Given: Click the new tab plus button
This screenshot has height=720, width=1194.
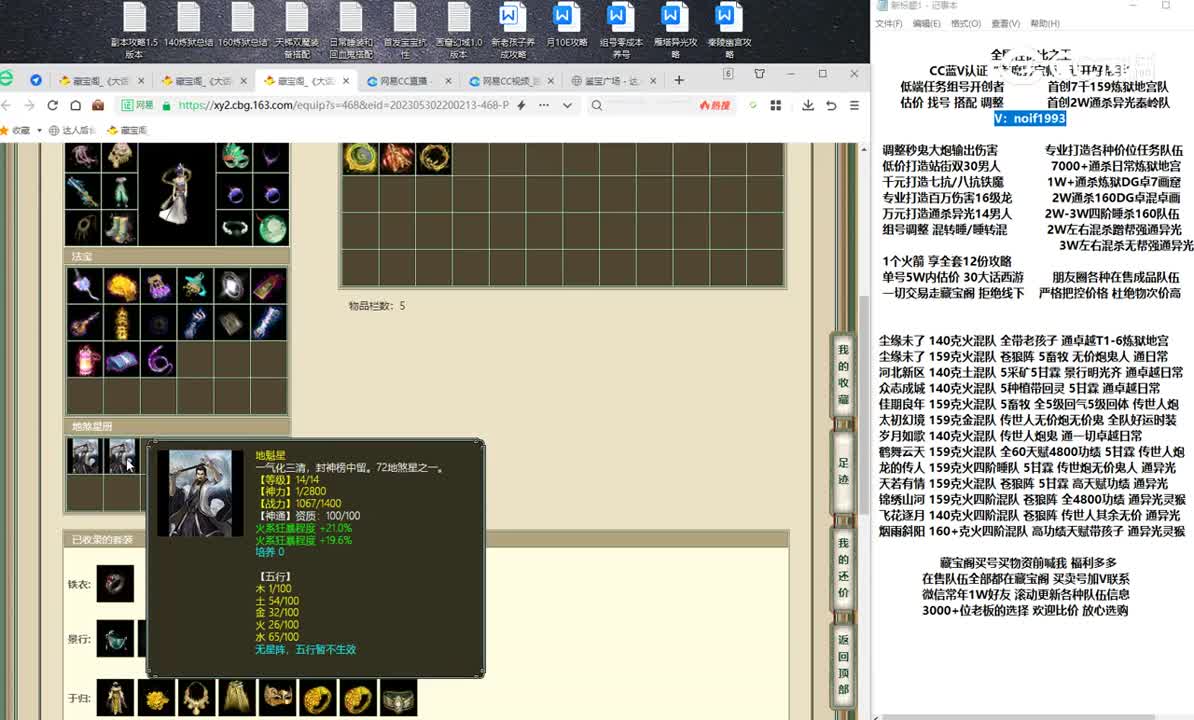Looking at the screenshot, I should pyautogui.click(x=679, y=80).
